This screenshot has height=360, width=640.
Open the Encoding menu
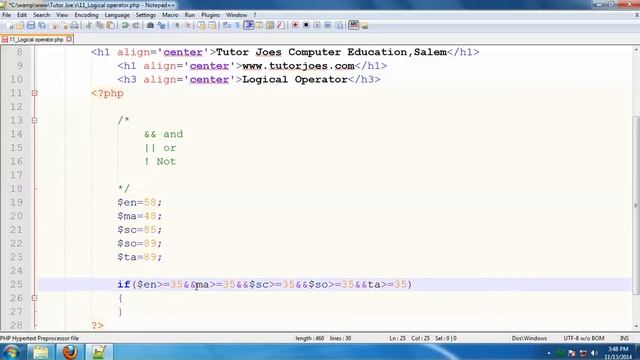click(87, 15)
